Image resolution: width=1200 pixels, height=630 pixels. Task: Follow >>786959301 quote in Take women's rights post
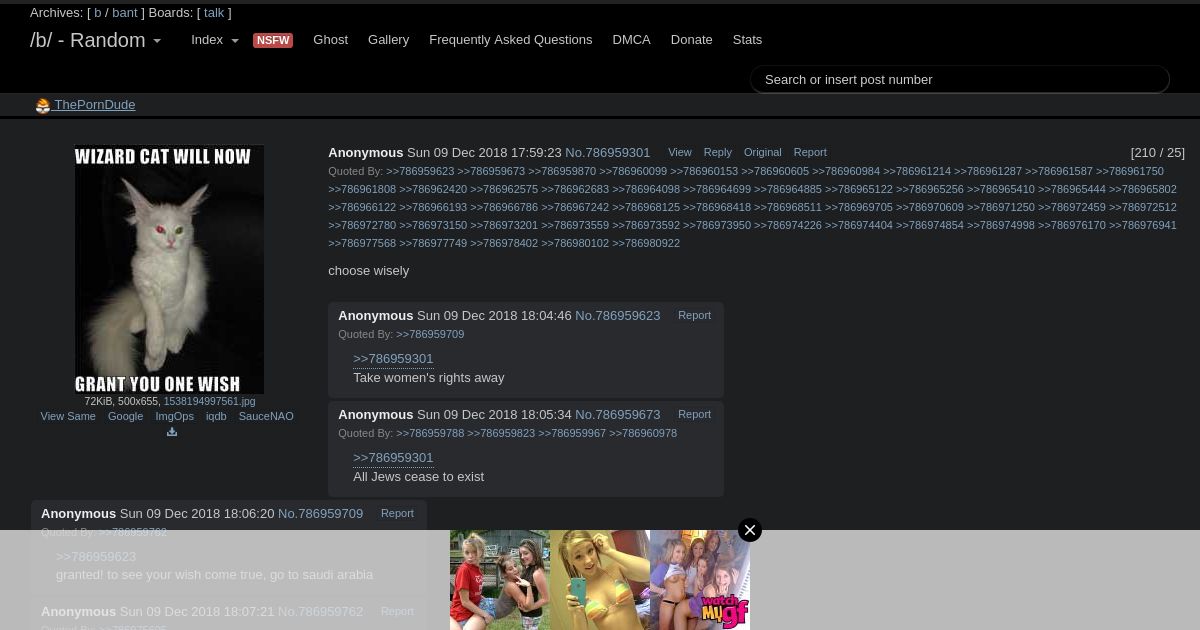pyautogui.click(x=393, y=359)
